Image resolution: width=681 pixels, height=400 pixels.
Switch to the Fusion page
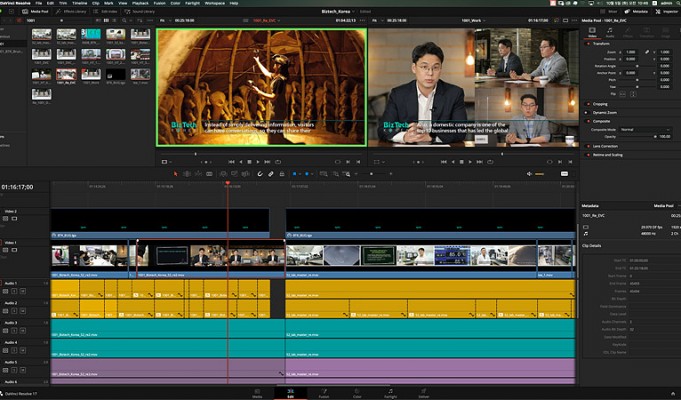coord(324,392)
